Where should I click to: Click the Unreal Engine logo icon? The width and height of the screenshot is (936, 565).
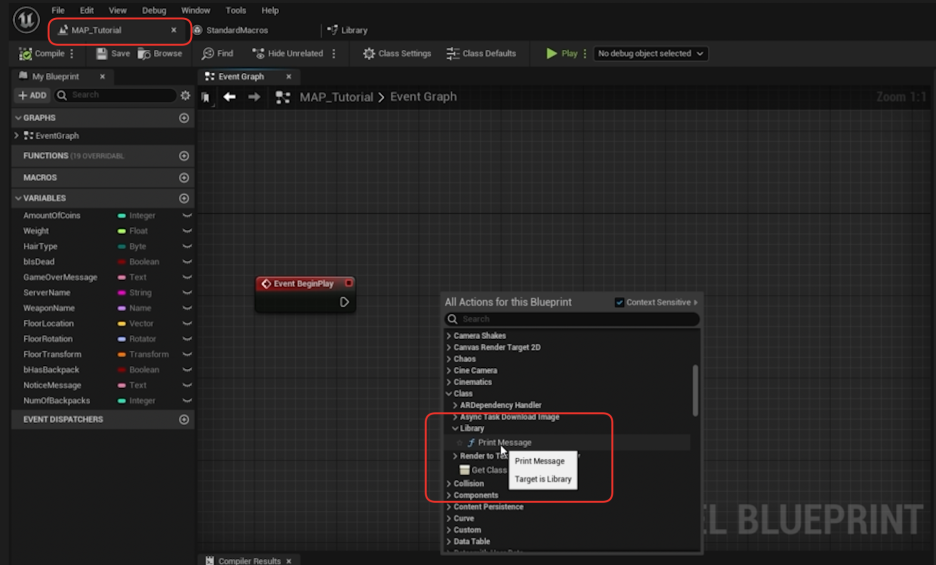(x=26, y=20)
